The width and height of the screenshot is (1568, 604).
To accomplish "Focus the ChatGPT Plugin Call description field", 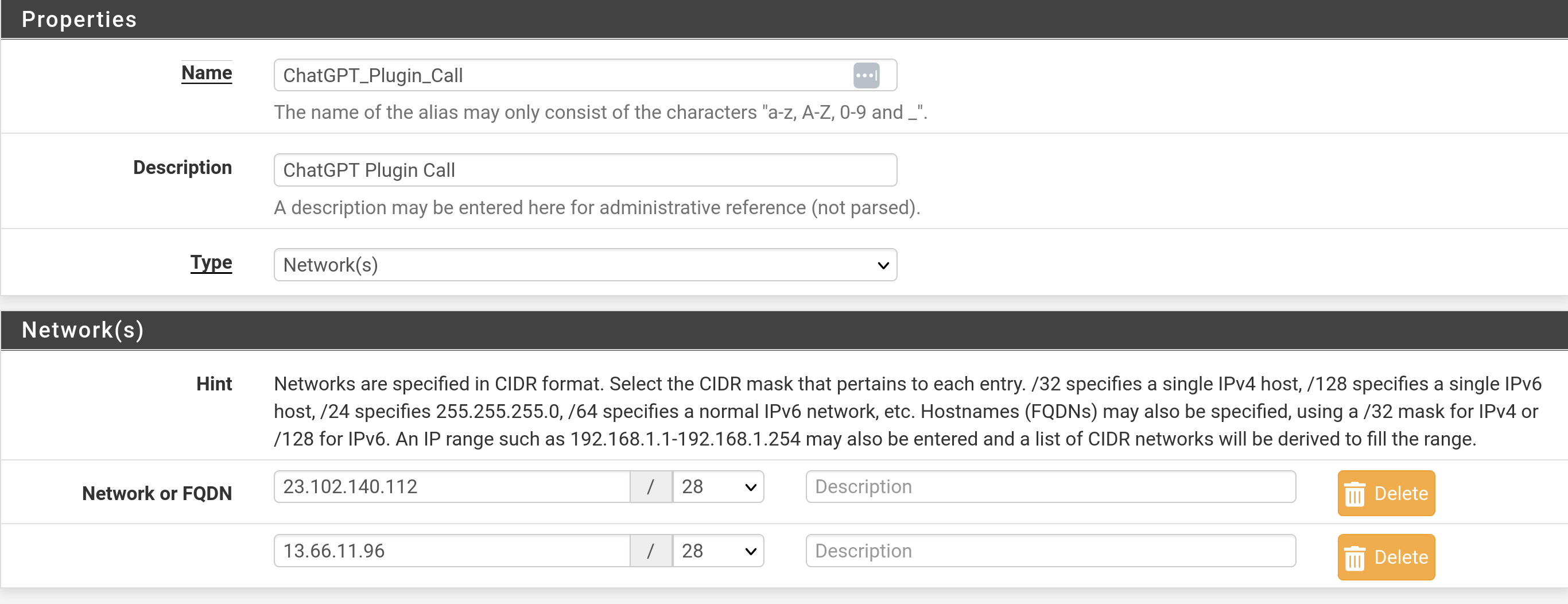I will (x=585, y=170).
